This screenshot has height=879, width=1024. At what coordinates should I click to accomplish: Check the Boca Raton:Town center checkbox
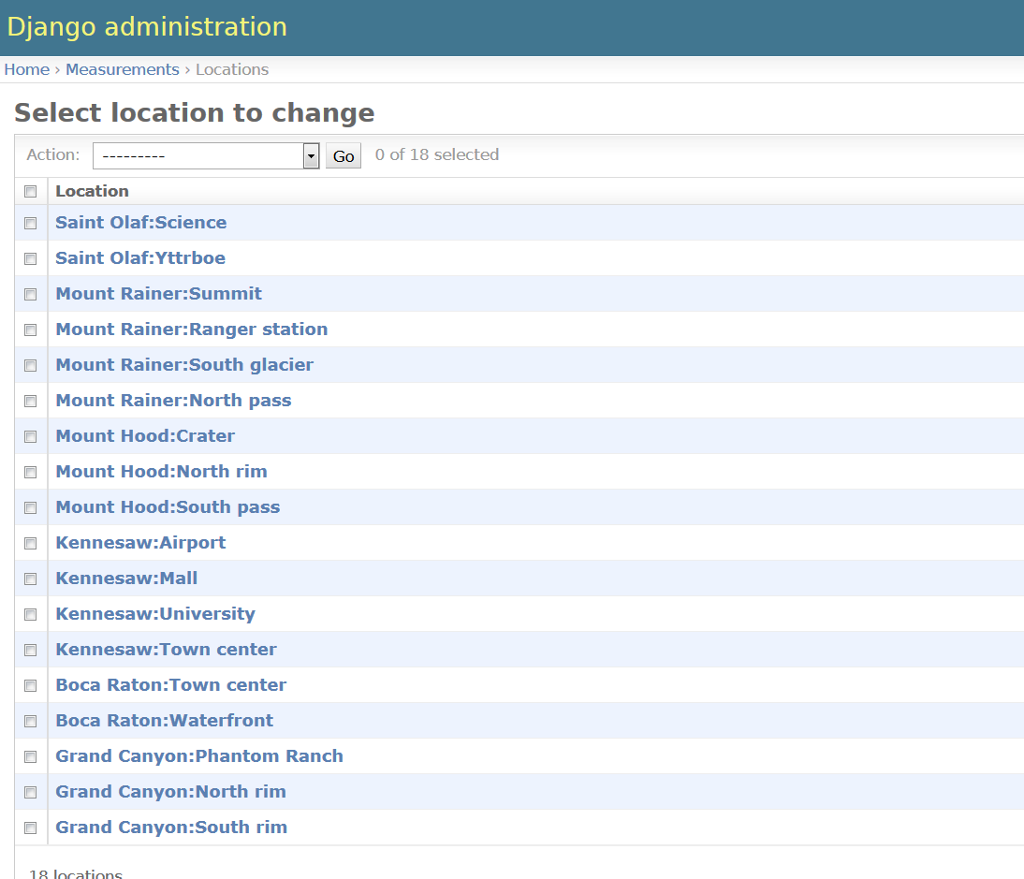click(x=31, y=686)
